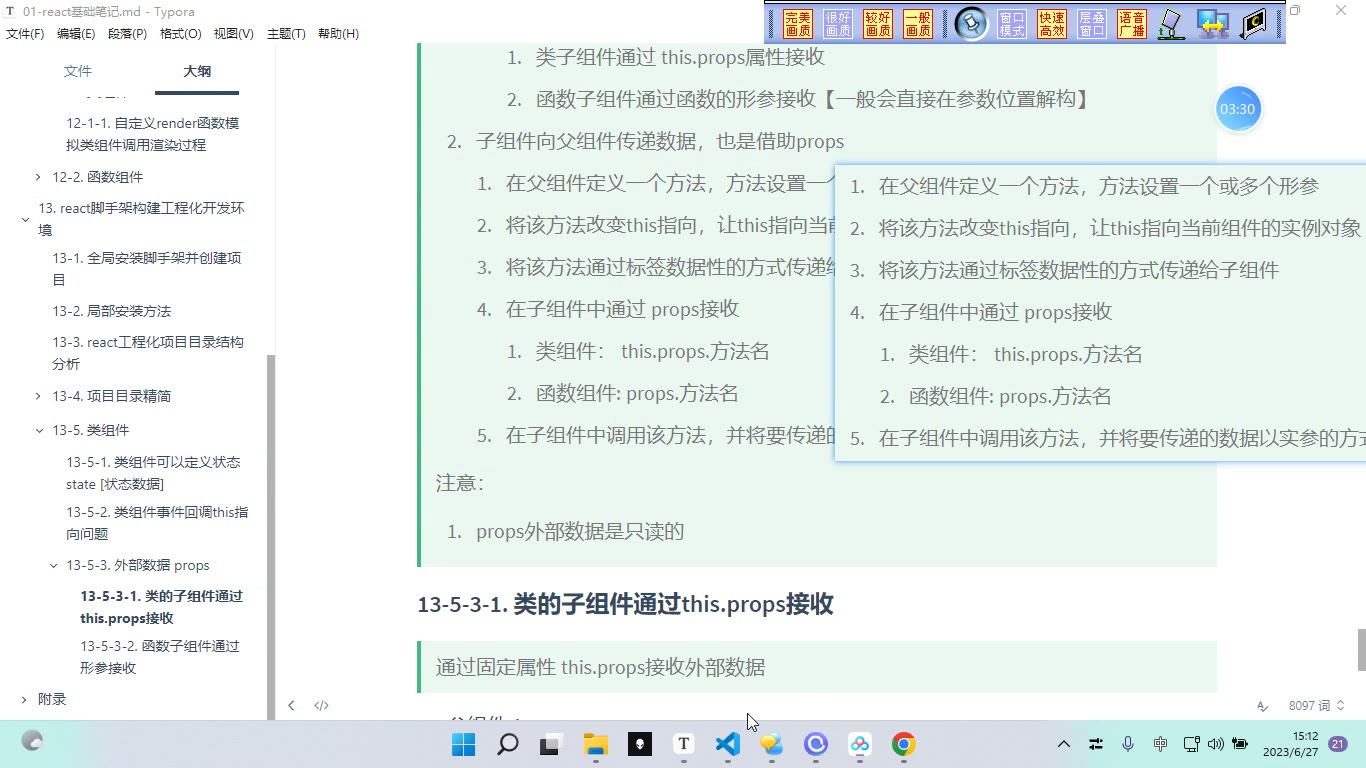Open Visual Studio Code from taskbar
This screenshot has width=1366, height=768.
point(728,744)
